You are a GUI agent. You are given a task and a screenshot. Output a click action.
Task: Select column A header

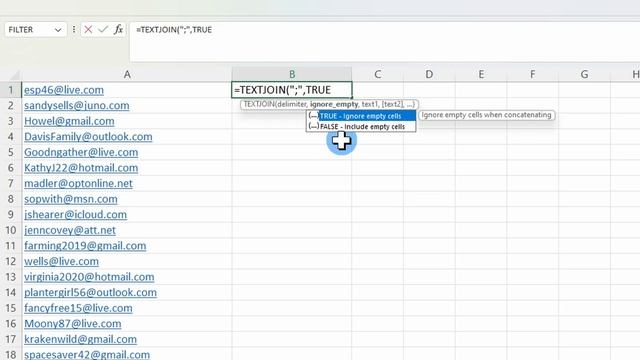(x=127, y=74)
